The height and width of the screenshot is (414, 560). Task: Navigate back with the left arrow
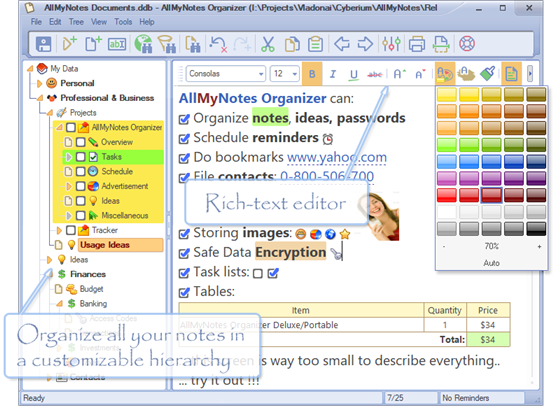click(x=342, y=44)
